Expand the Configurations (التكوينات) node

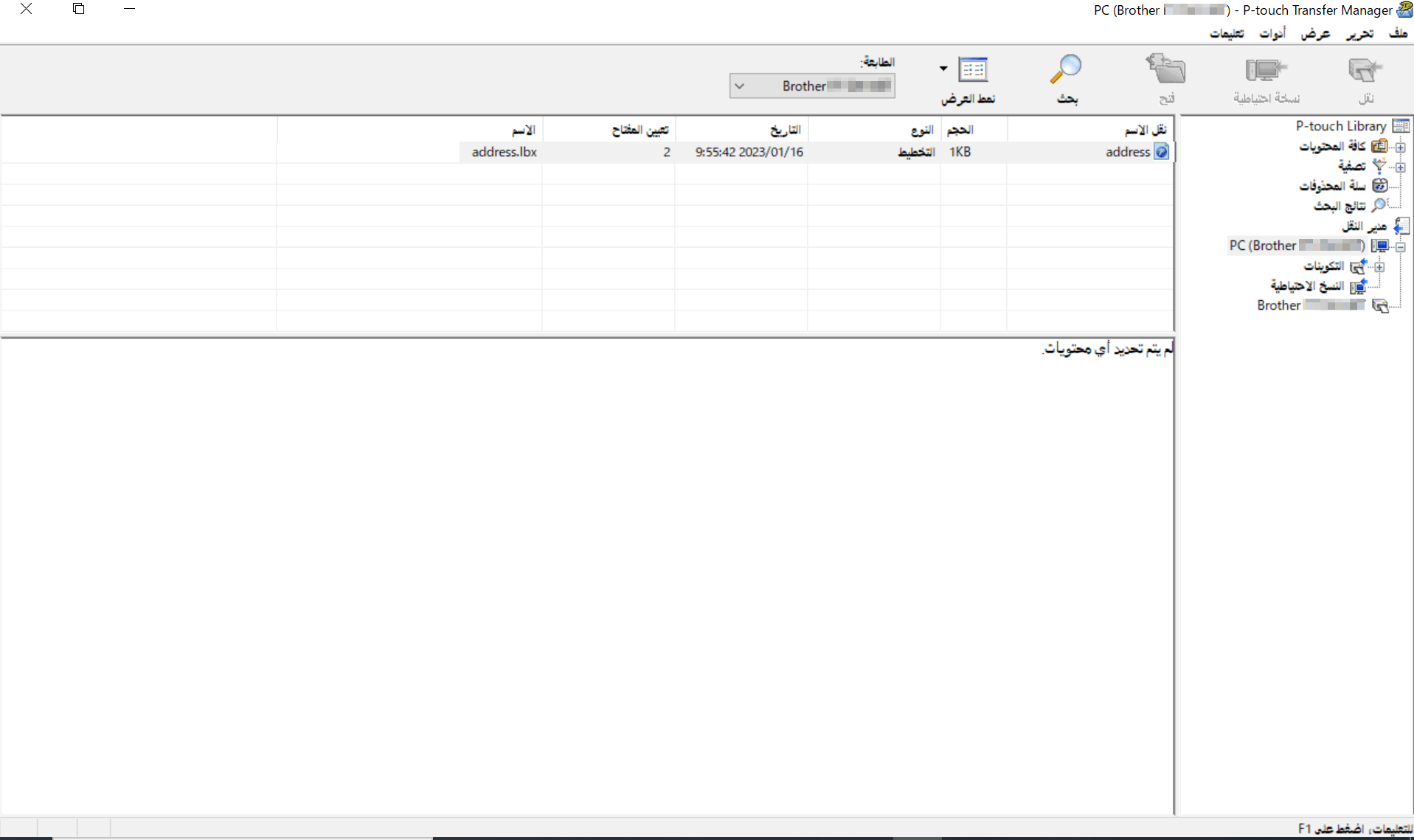(x=1379, y=266)
